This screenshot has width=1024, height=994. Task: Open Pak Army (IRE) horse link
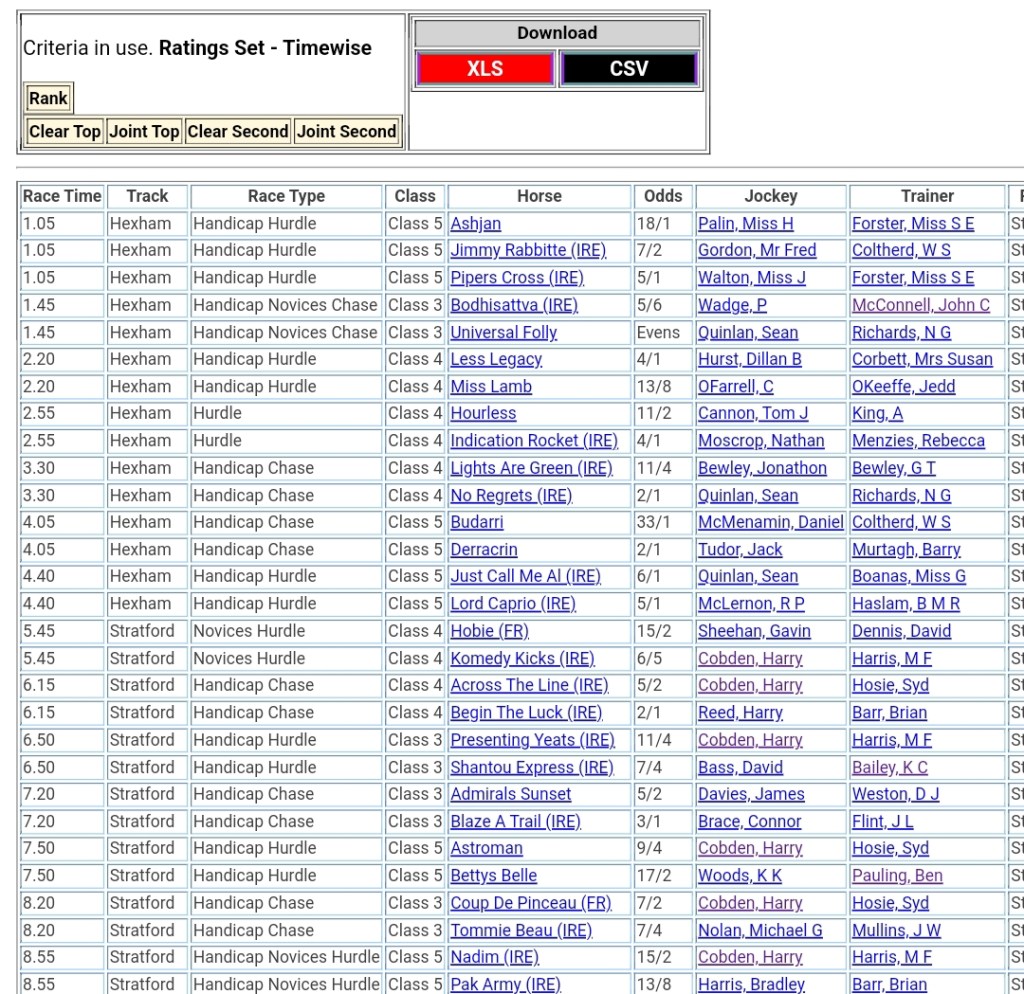click(x=505, y=984)
